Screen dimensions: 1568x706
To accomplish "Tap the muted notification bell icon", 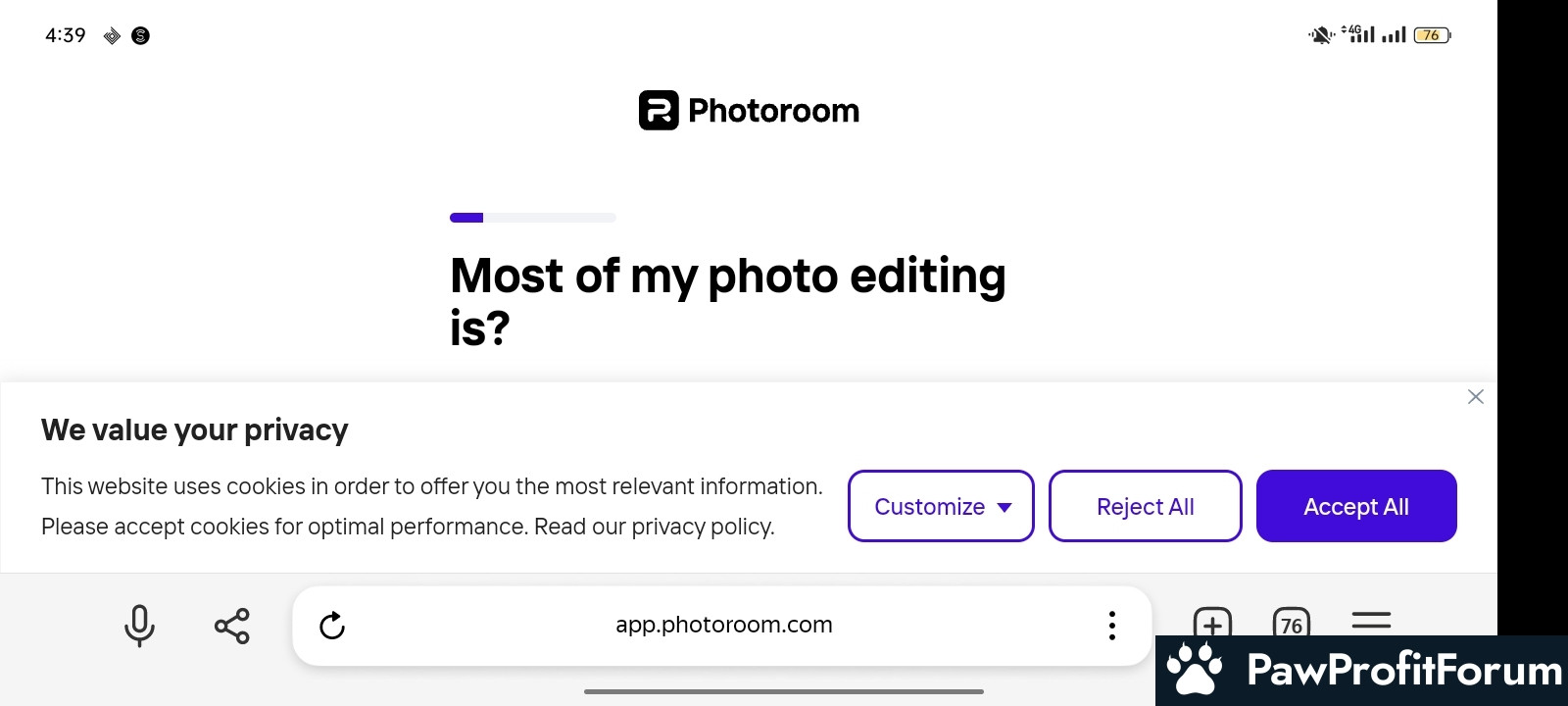I will click(x=1321, y=35).
